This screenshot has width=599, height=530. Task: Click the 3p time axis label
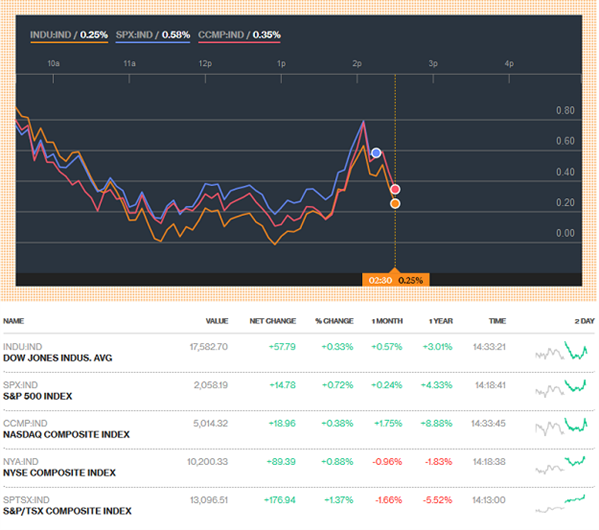click(433, 63)
